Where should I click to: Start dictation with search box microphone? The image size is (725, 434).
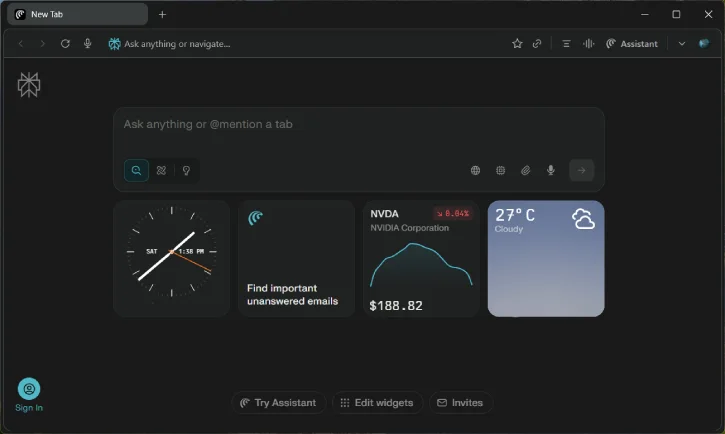coord(550,170)
